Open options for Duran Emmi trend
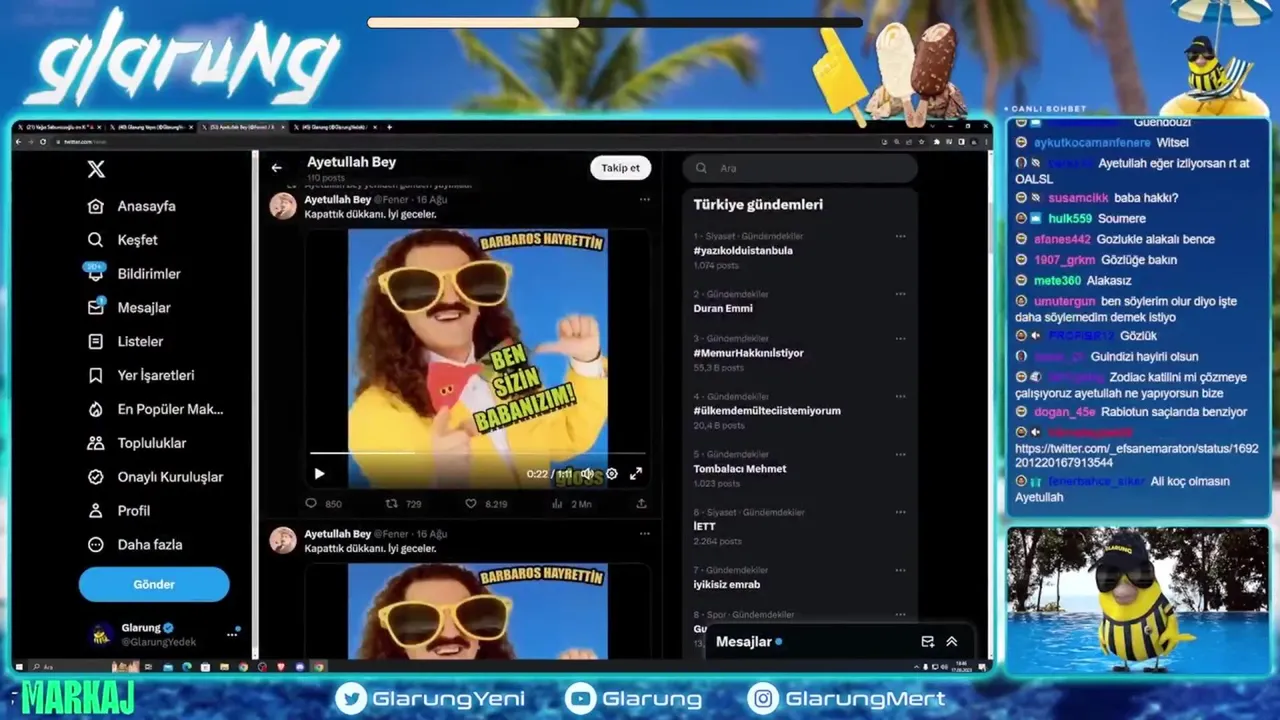This screenshot has height=720, width=1280. coord(901,295)
